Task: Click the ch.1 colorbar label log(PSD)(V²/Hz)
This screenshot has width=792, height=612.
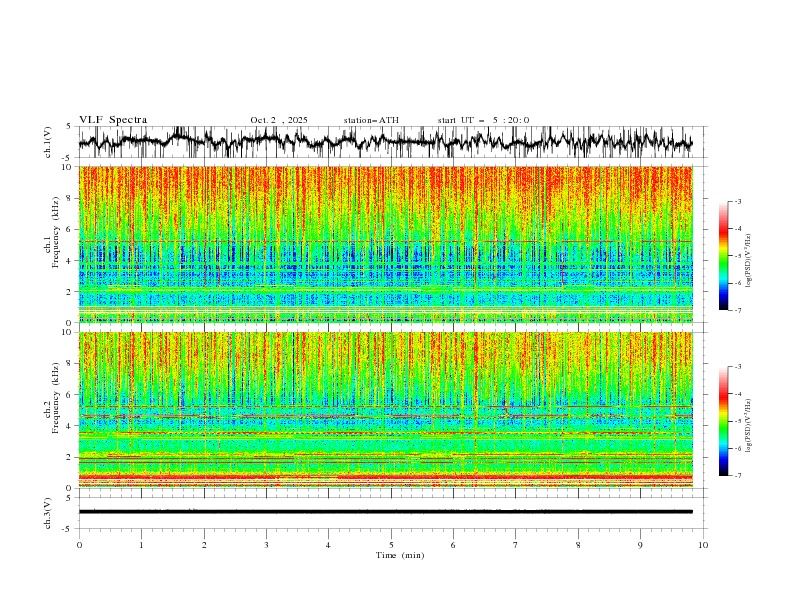Action: pos(749,261)
